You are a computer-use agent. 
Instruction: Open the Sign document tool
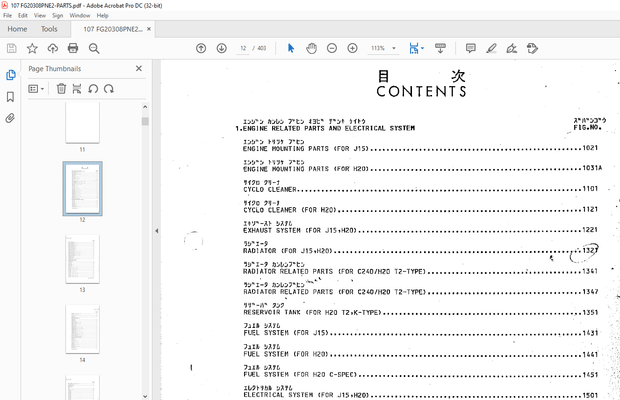(512, 48)
